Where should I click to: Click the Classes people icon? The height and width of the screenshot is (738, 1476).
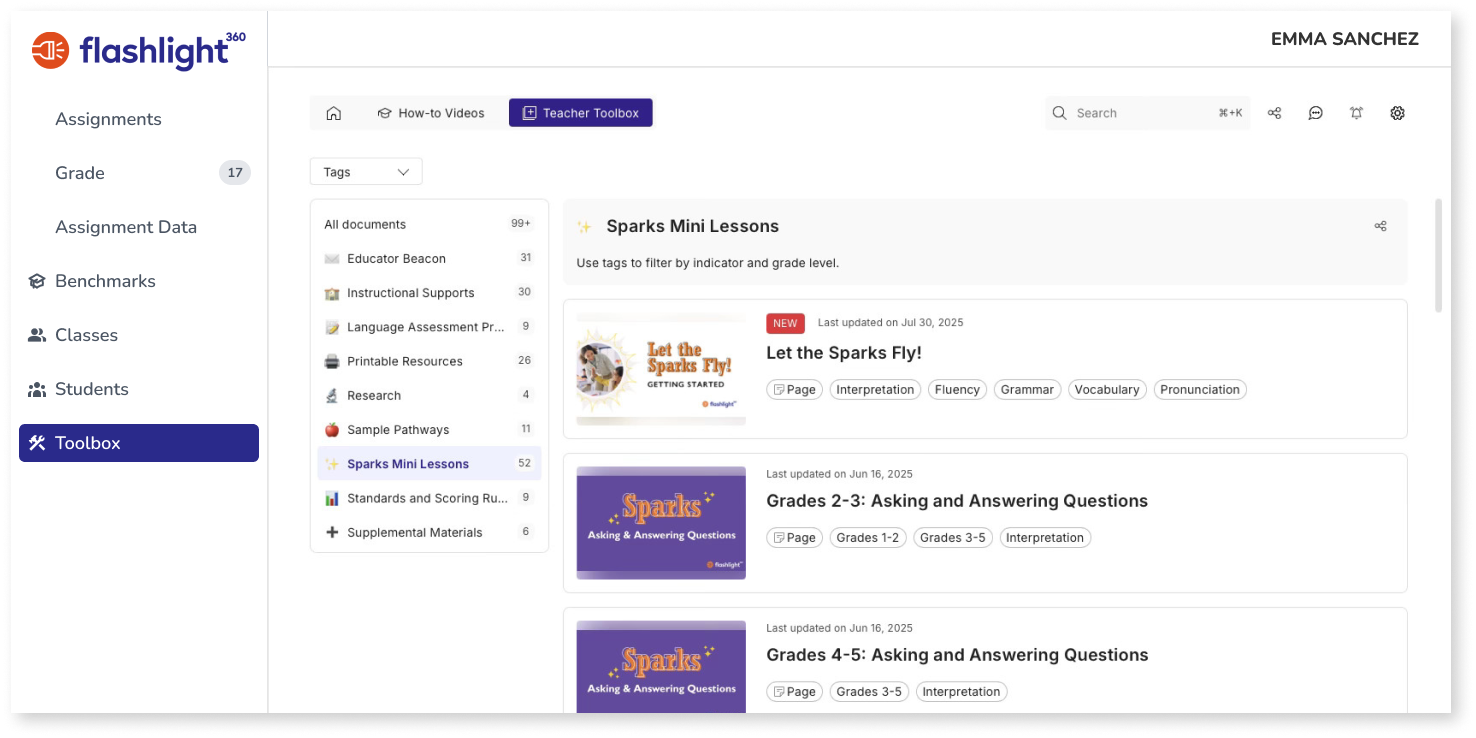(37, 335)
